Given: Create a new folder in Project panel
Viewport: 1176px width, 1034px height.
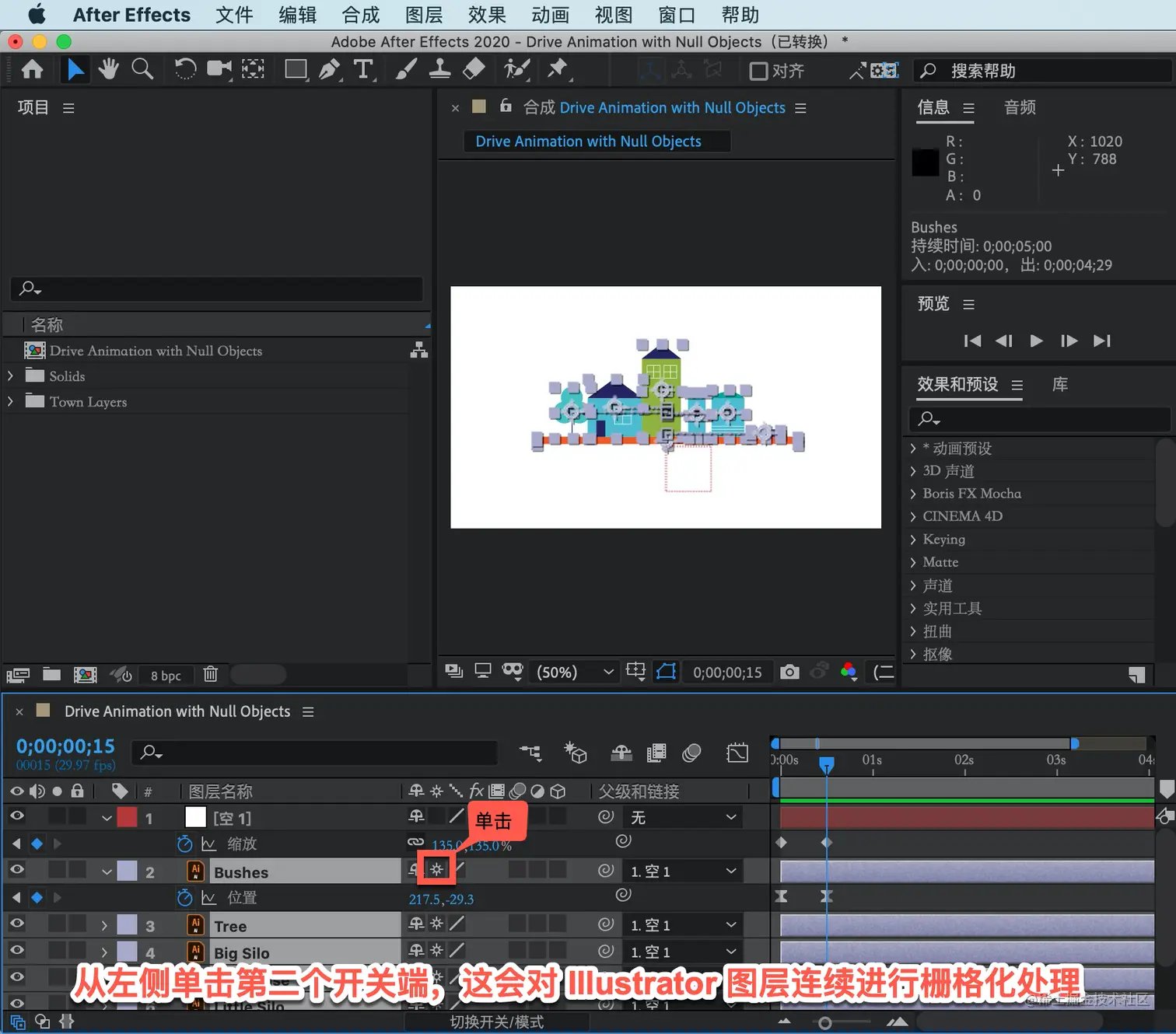Looking at the screenshot, I should (51, 674).
